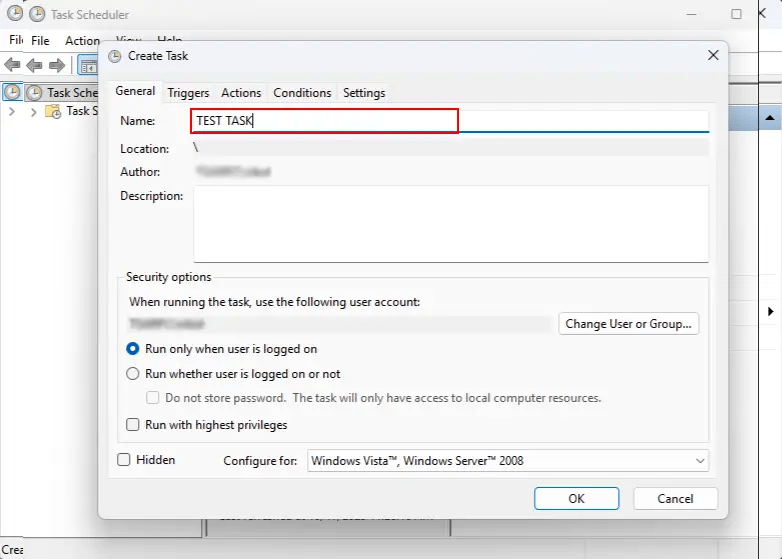Image resolution: width=782 pixels, height=559 pixels.
Task: Close the Create Task dialog
Action: click(713, 56)
